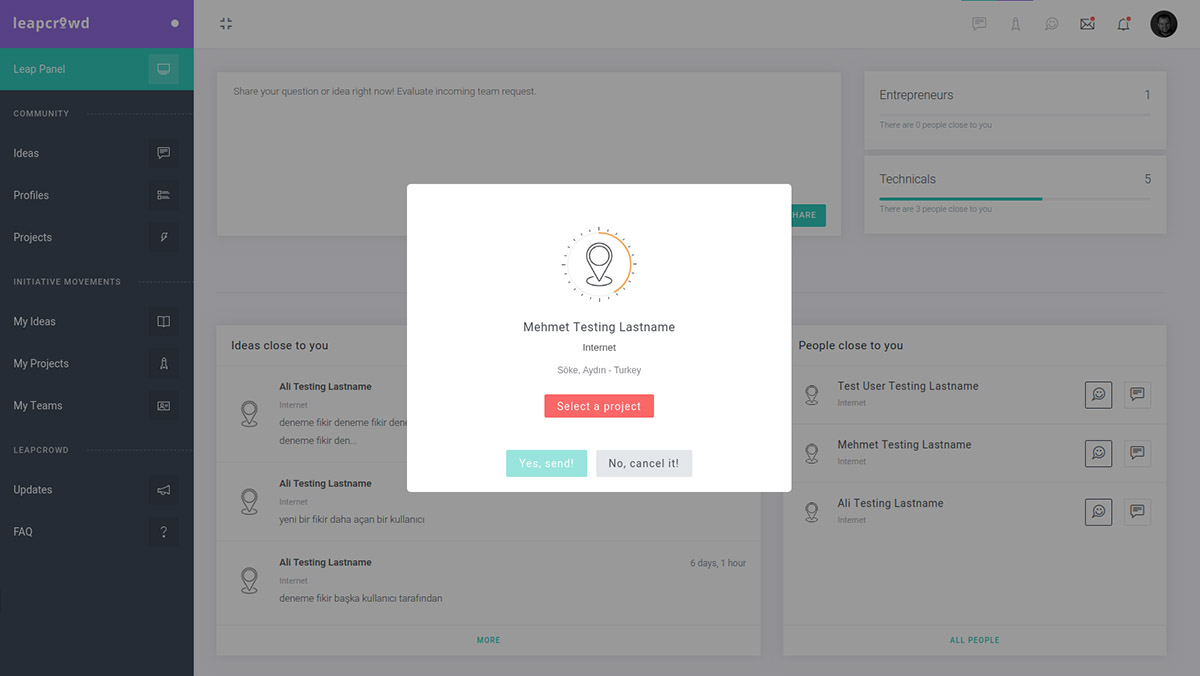This screenshot has width=1200, height=676.
Task: Click the No, cancel it! button
Action: point(644,463)
